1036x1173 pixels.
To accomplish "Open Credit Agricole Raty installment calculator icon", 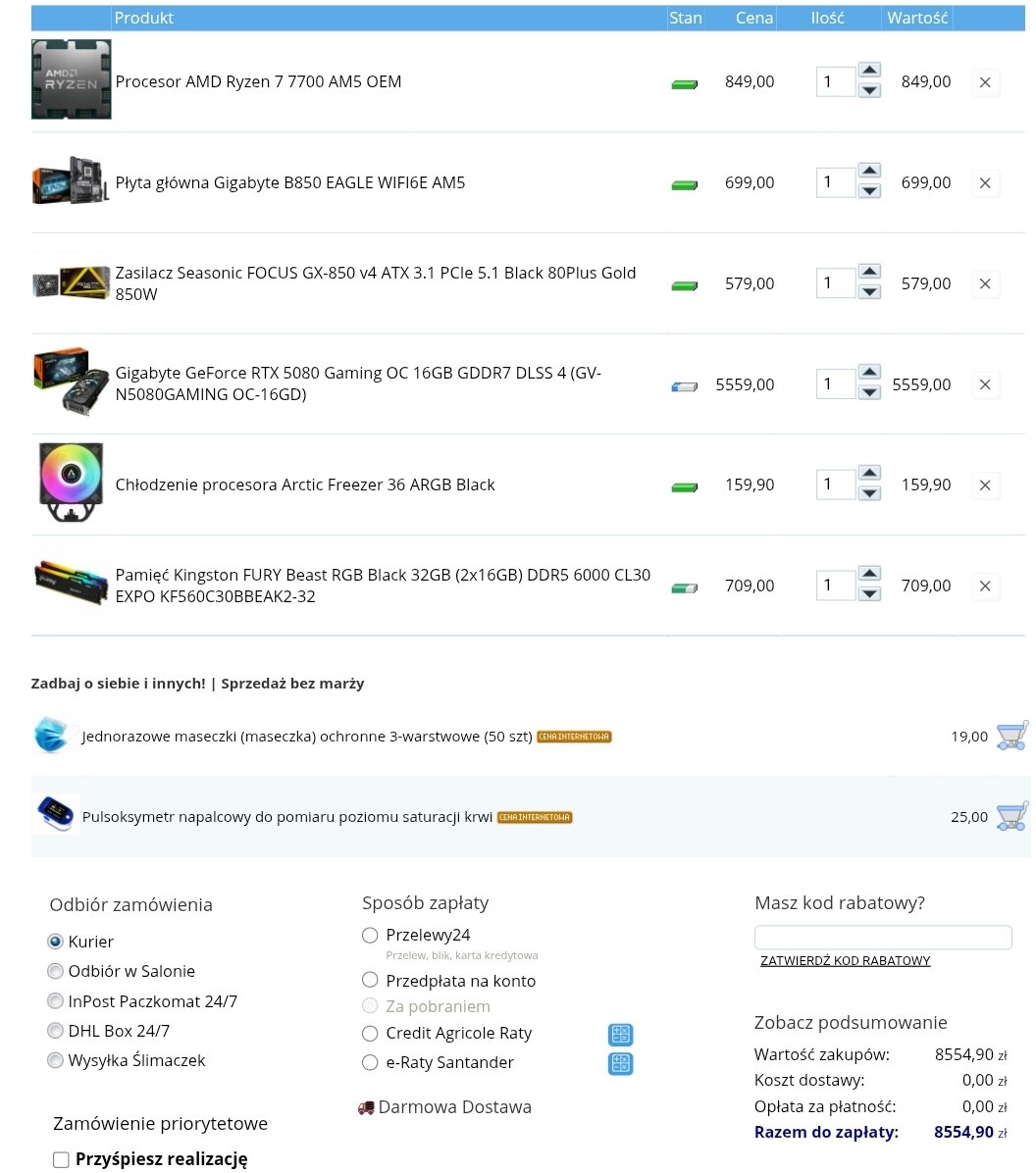I will [x=620, y=1035].
